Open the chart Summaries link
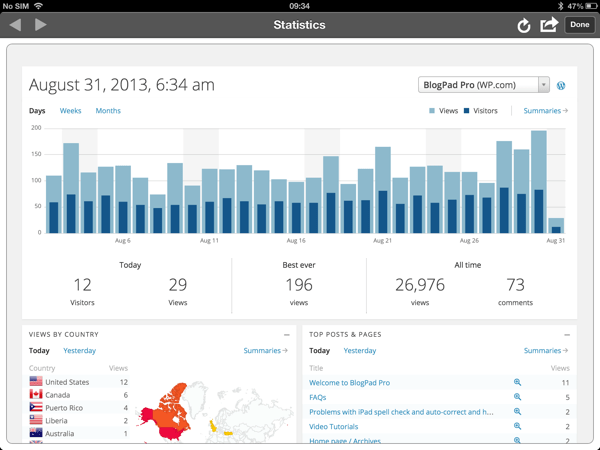The width and height of the screenshot is (600, 450). [546, 111]
